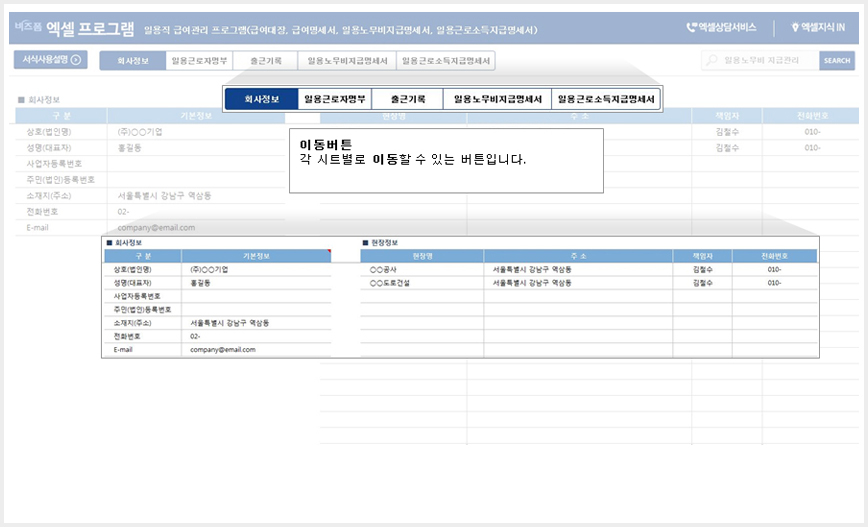Click the 일용노무비 지급관리 search input field
The width and height of the screenshot is (868, 527).
[x=761, y=60]
